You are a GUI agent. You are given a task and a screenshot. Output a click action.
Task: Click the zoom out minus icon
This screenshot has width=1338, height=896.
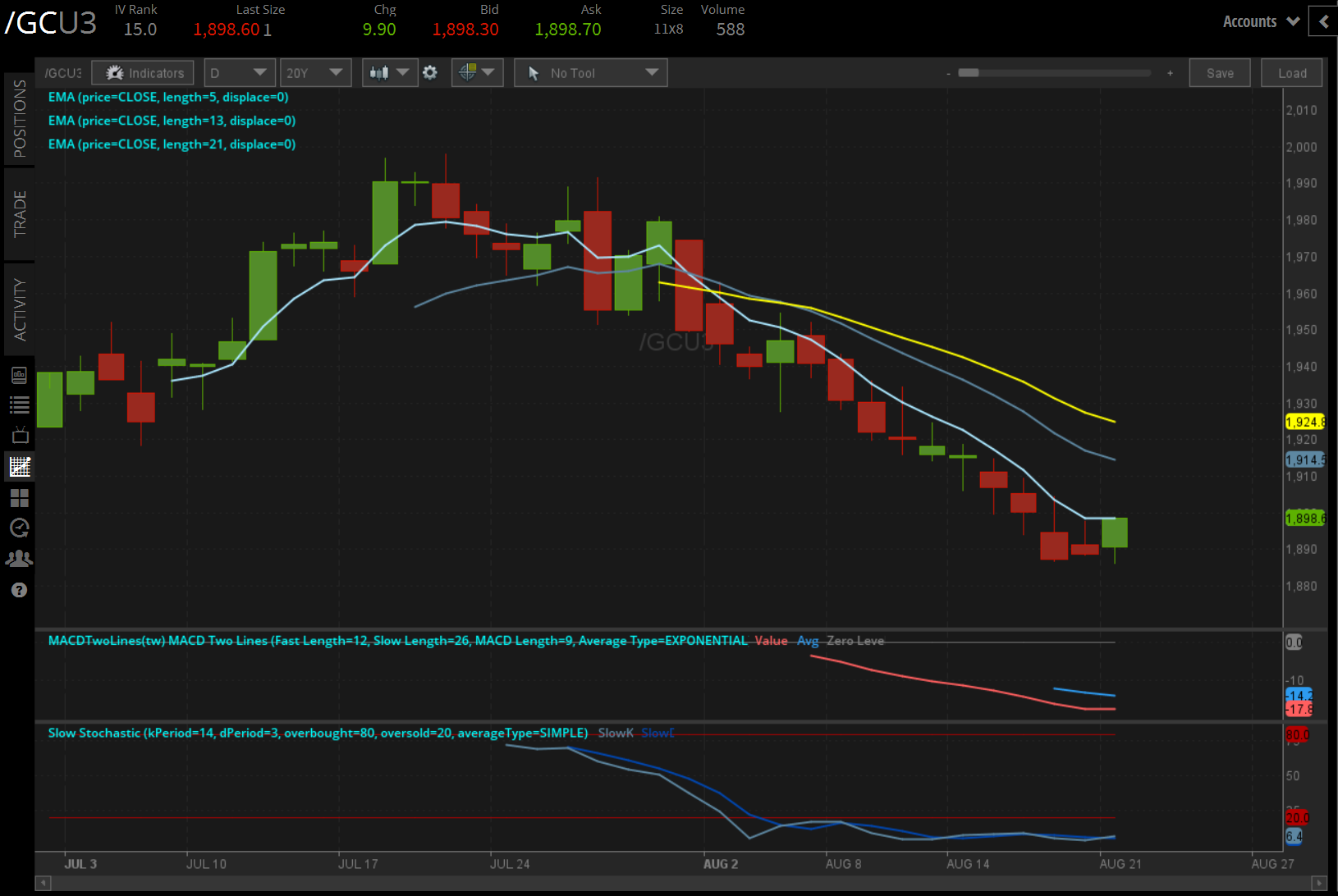(948, 74)
